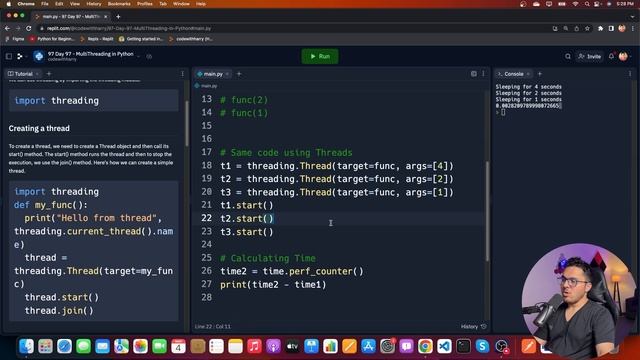This screenshot has width=640, height=360.
Task: Open the Chrome three-dot menu
Action: (633, 28)
